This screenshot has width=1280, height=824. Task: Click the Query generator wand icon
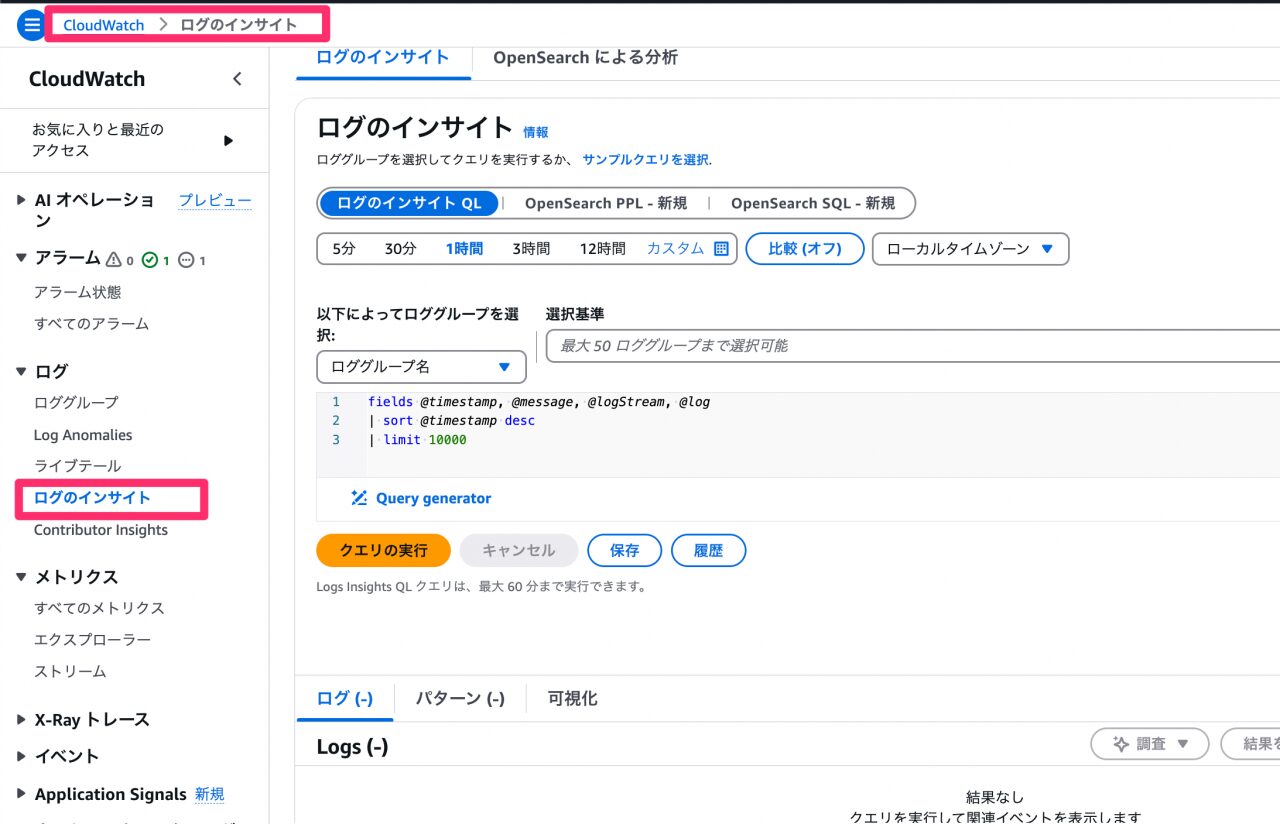point(360,498)
